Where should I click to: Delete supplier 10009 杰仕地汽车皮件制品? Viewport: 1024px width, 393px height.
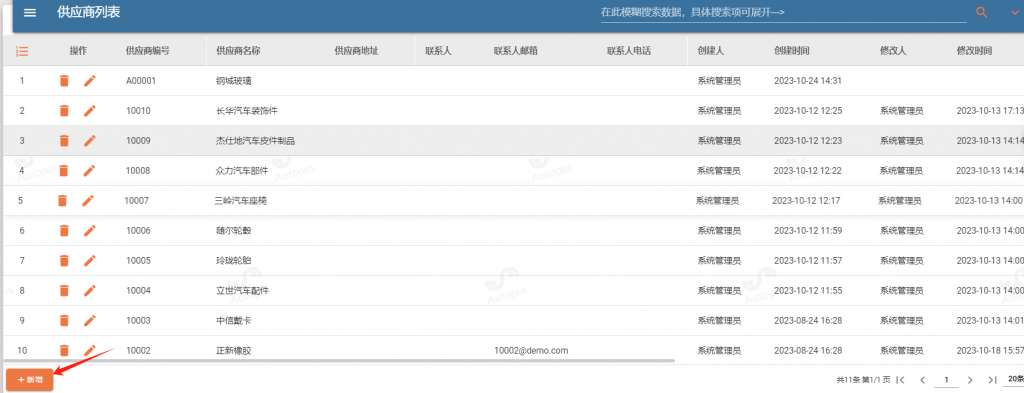coord(64,140)
